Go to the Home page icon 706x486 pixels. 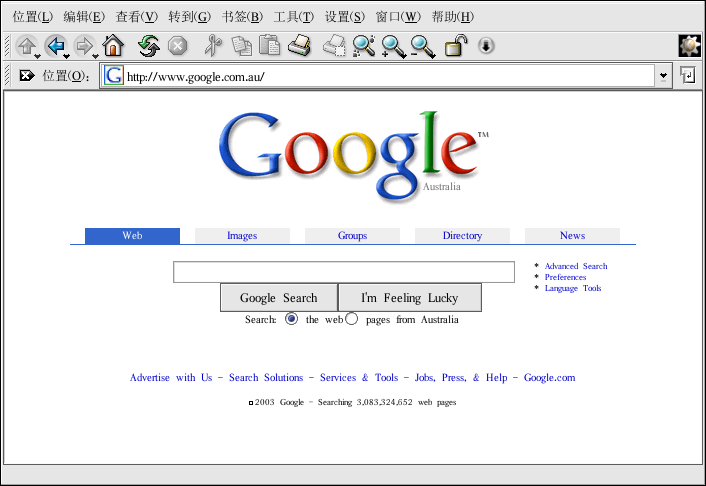click(x=113, y=45)
